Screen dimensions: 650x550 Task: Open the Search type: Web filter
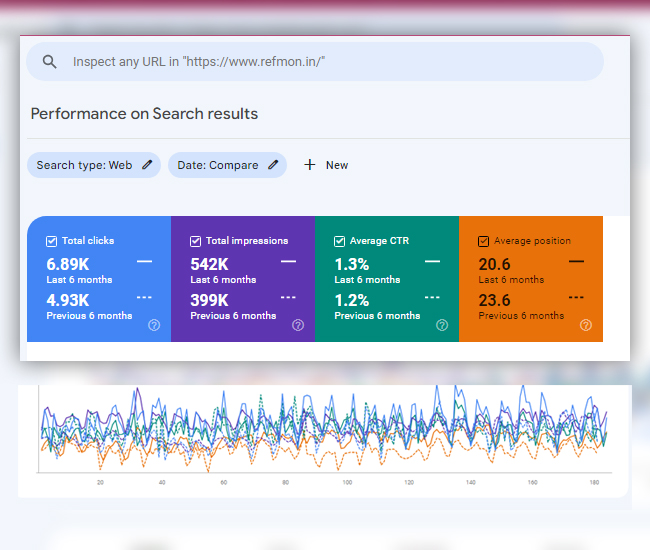pos(85,165)
